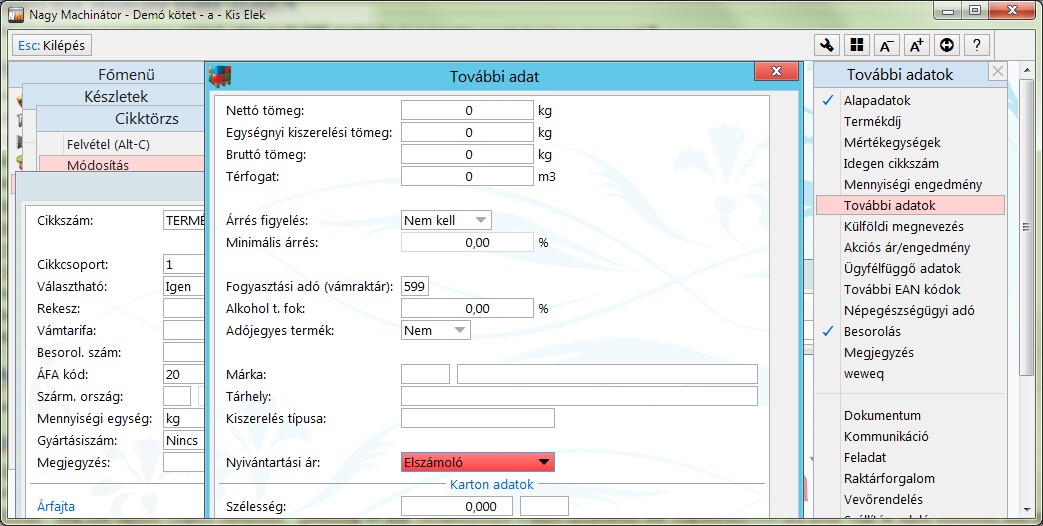Decrease font size with A- icon
The image size is (1043, 526).
tap(887, 45)
